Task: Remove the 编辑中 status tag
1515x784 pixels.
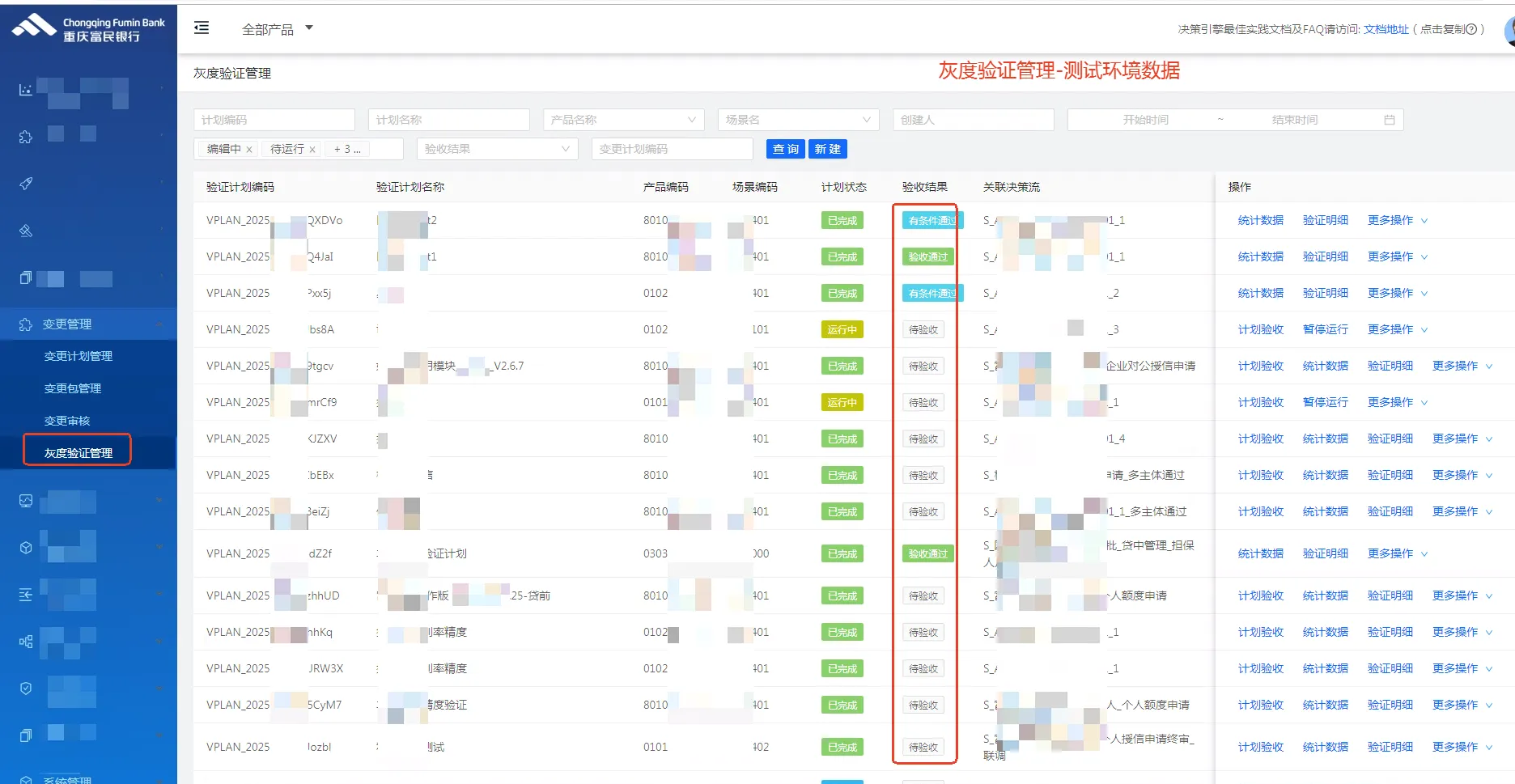Action: coord(249,150)
